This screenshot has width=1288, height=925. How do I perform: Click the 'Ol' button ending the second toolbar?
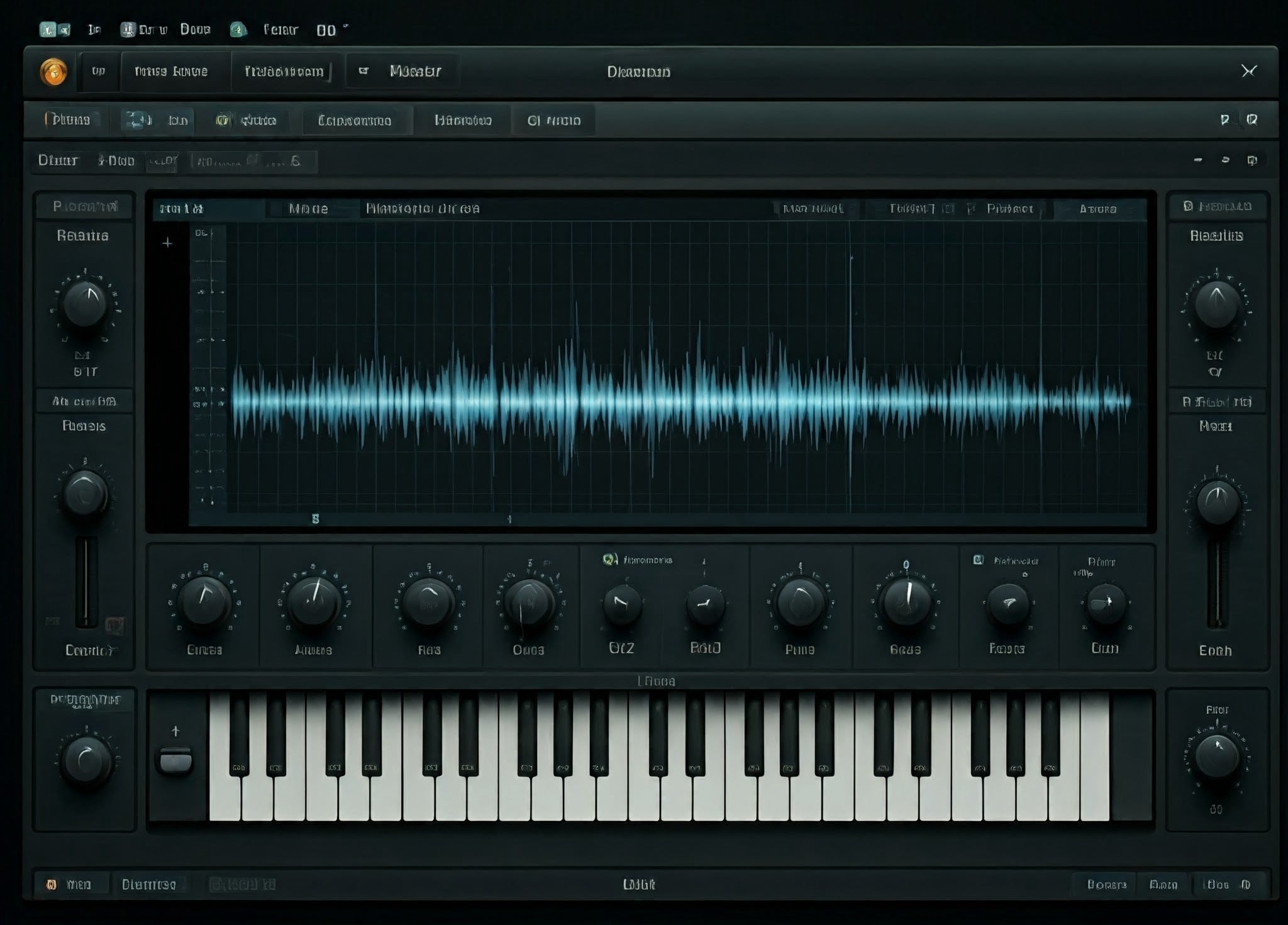coord(553,120)
